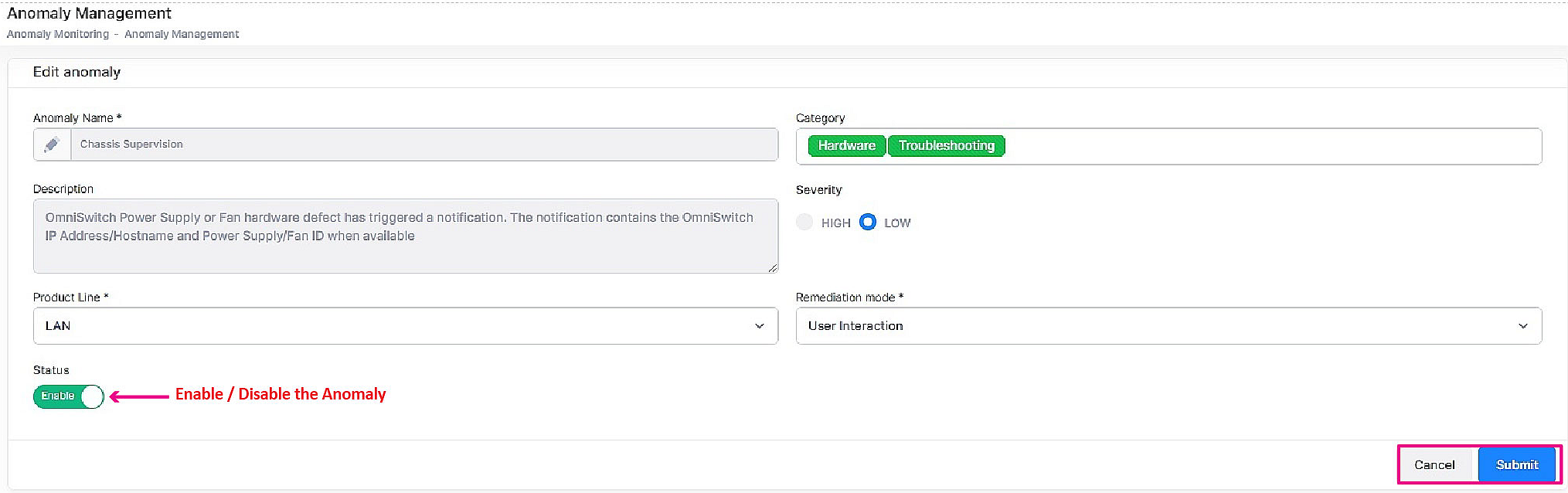1568x493 pixels.
Task: Grab the Description box resize handle
Action: click(772, 267)
